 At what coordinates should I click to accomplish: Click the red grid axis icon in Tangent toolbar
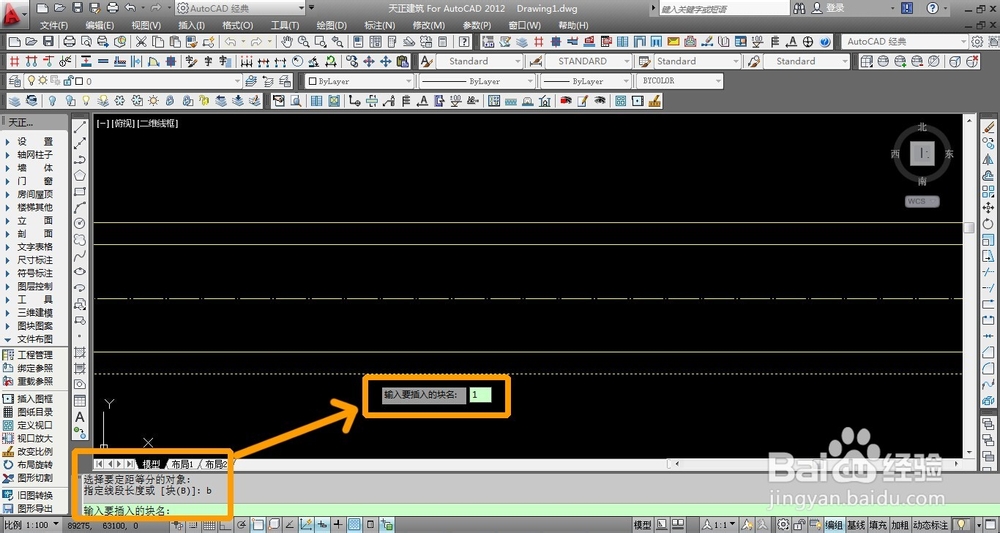click(14, 61)
